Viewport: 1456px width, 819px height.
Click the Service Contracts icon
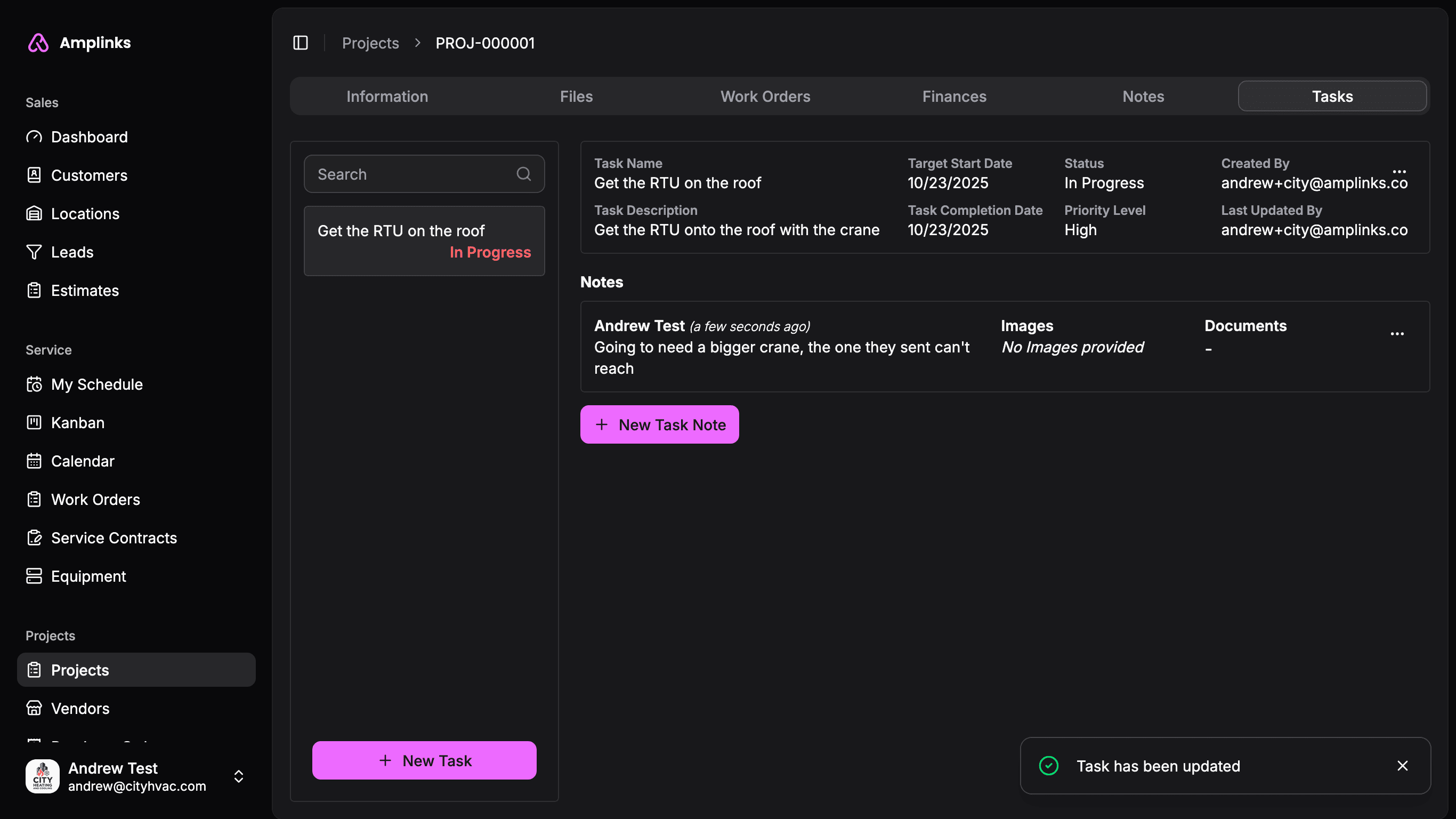tap(34, 538)
